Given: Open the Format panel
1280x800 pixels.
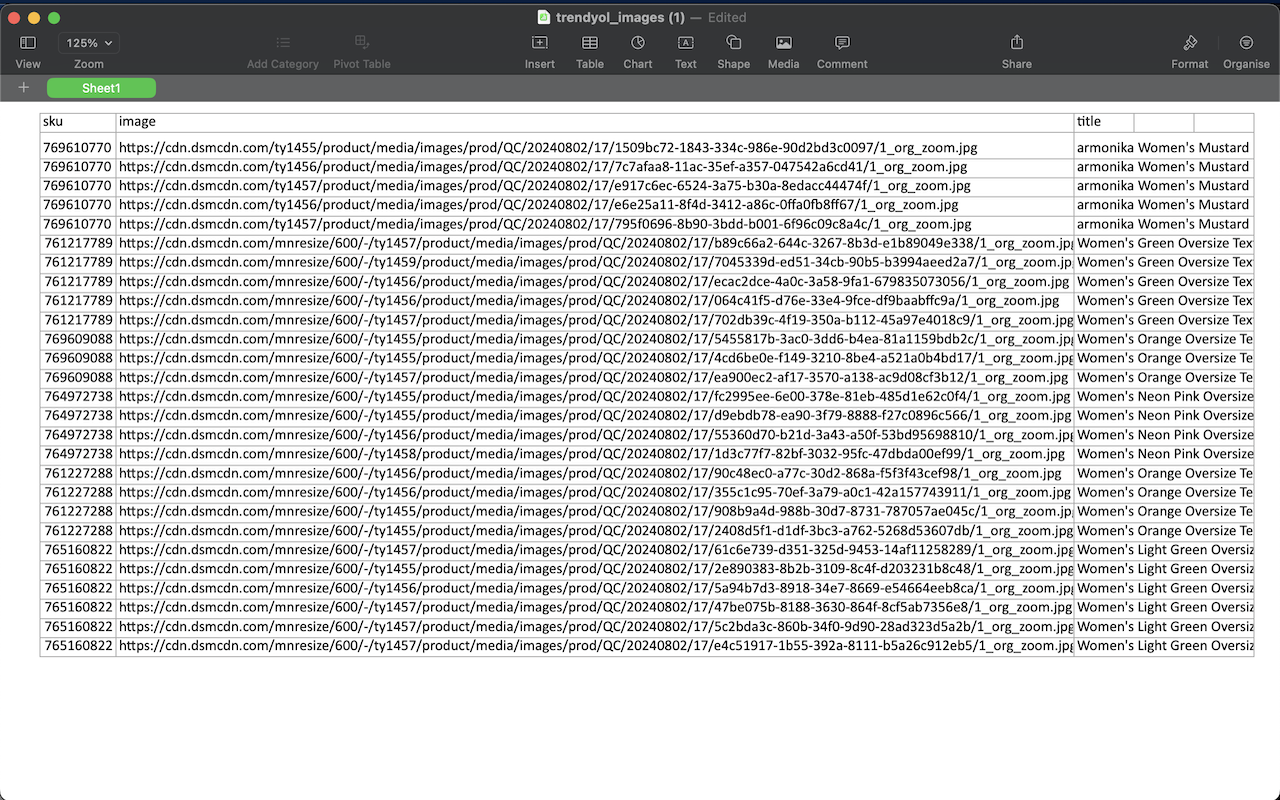Looking at the screenshot, I should 1189,44.
